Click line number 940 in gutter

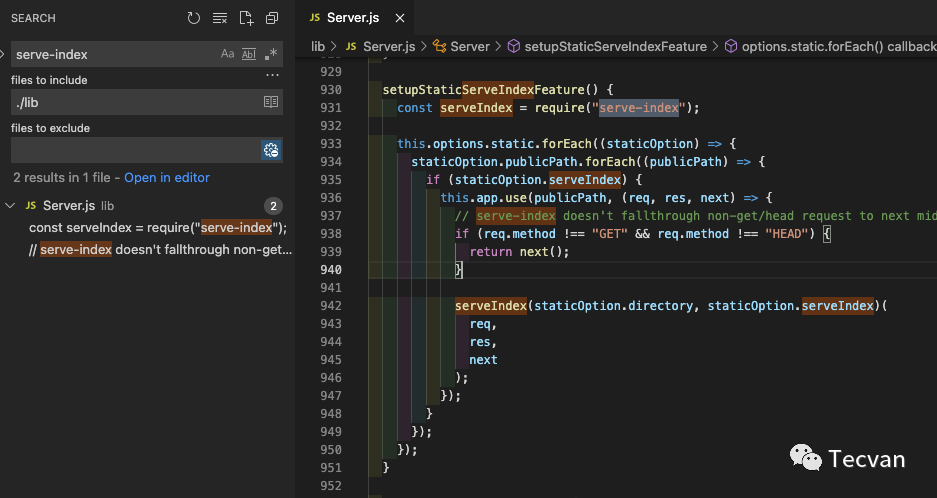[331, 270]
